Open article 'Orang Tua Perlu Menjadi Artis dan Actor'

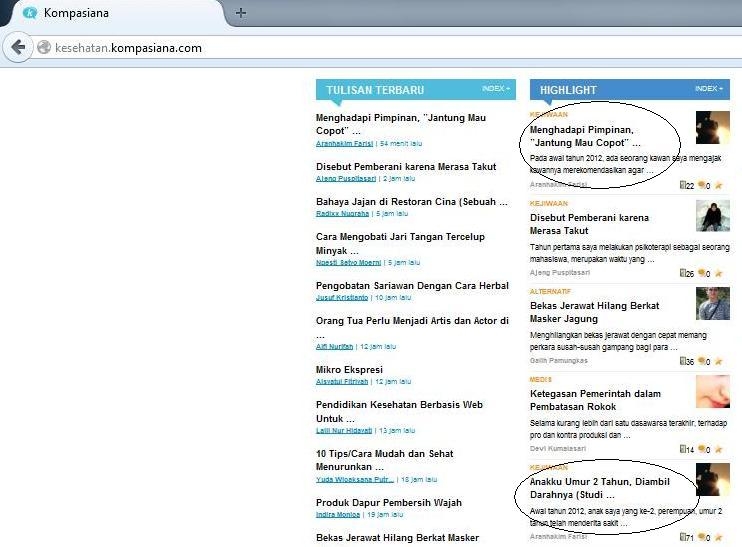[x=412, y=327]
